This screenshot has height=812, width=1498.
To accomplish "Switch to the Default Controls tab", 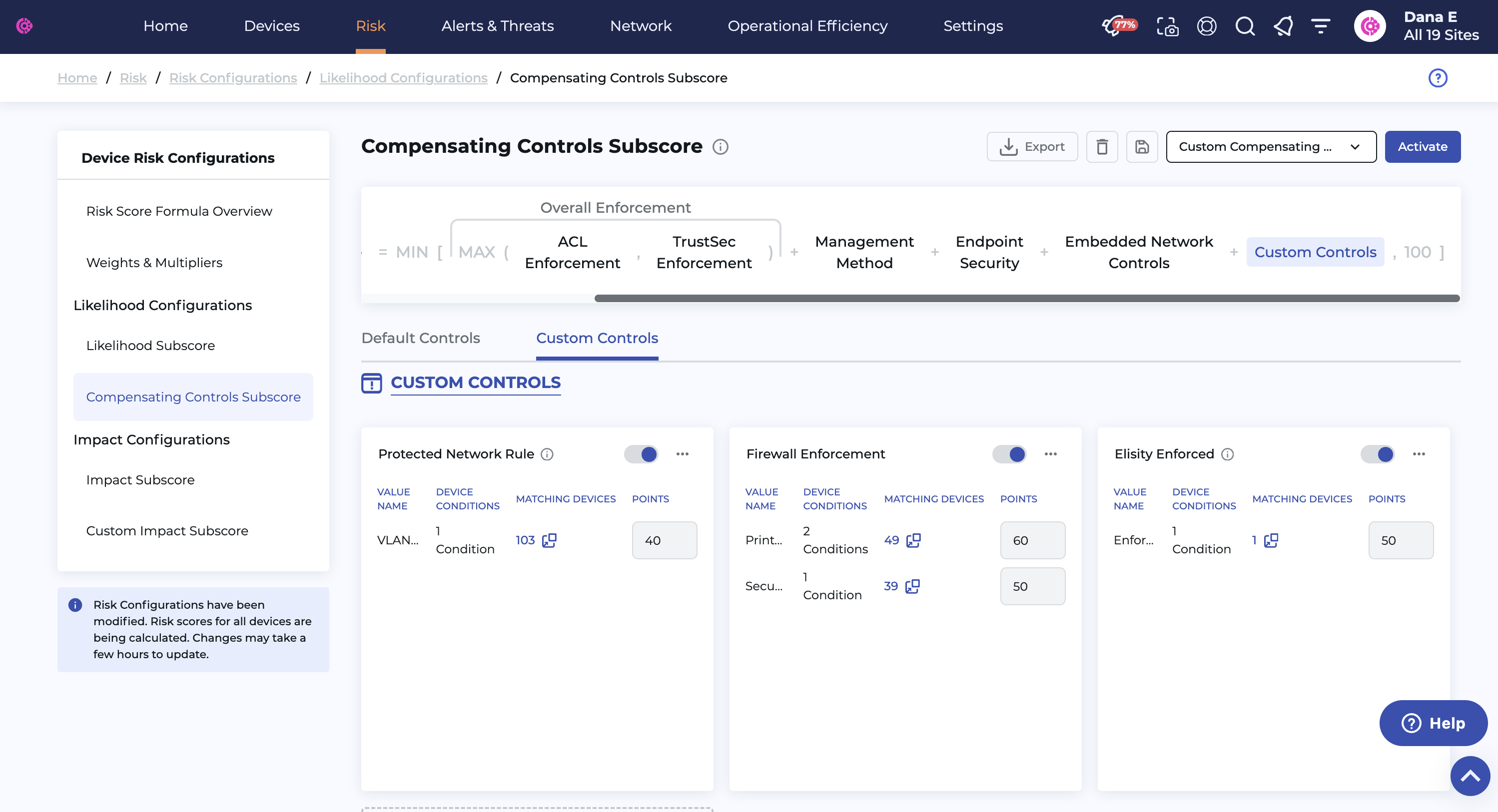I will (x=420, y=338).
